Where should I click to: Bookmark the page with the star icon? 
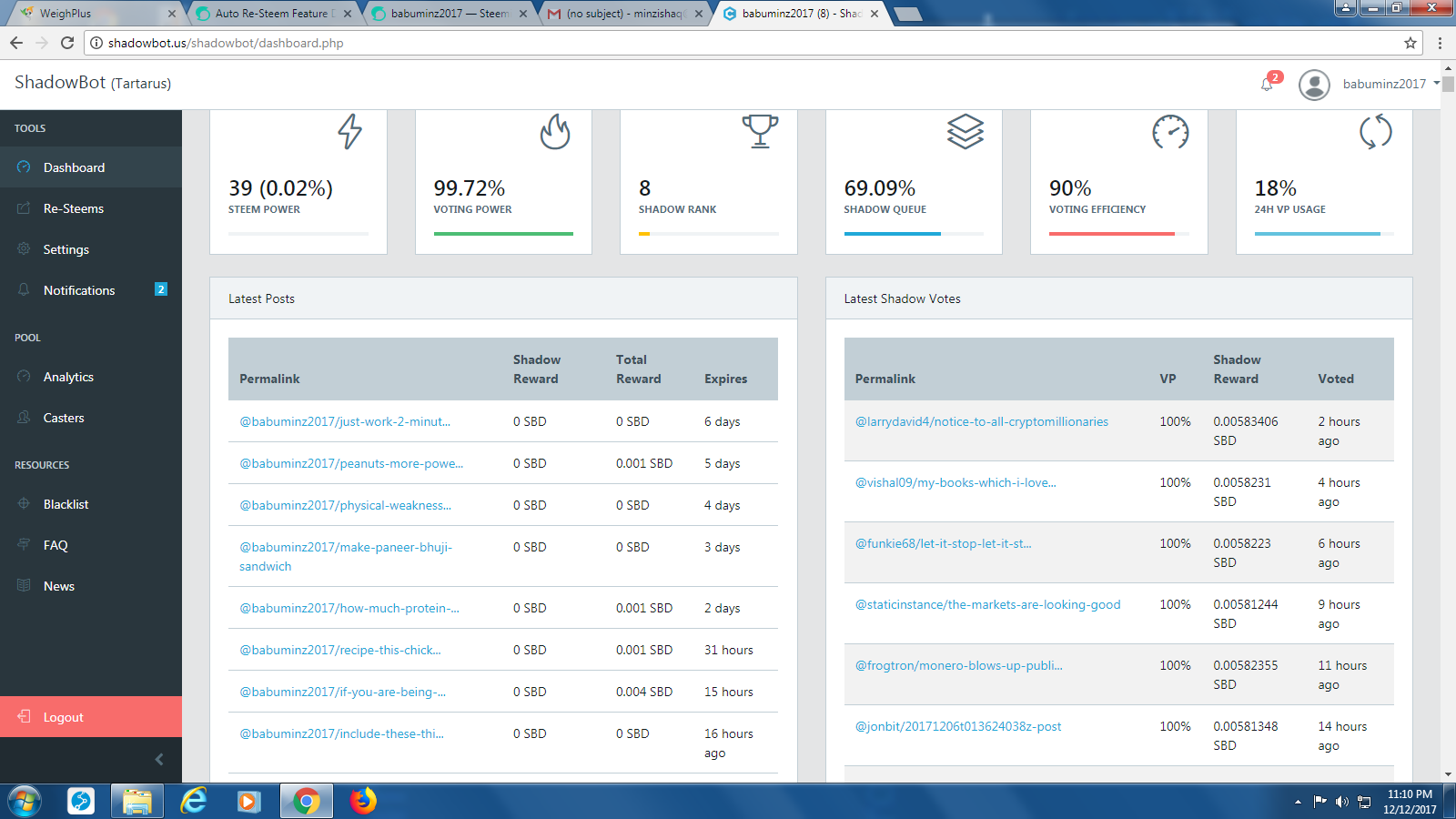click(x=1410, y=43)
